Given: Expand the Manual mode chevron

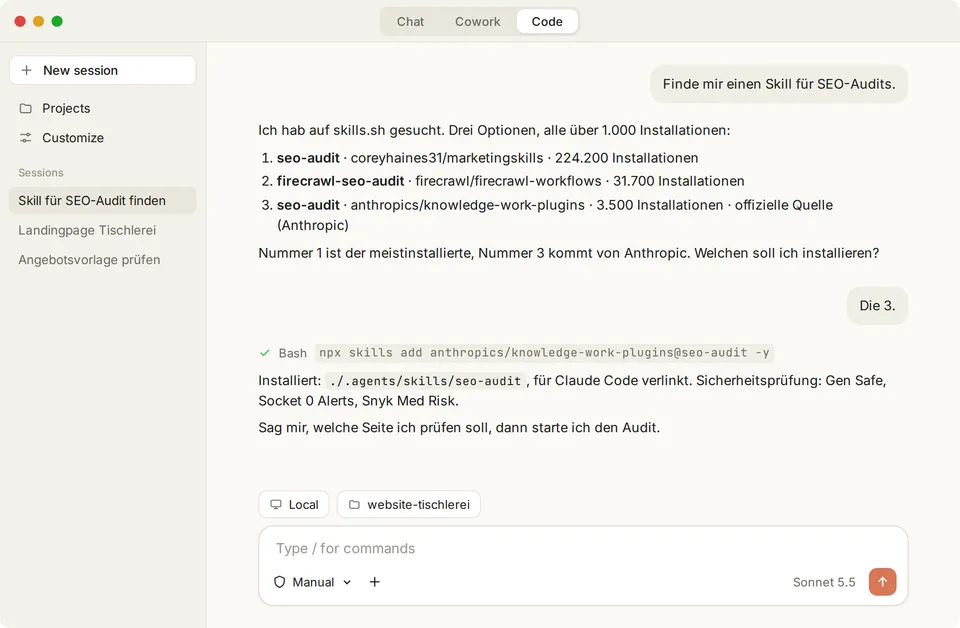Looking at the screenshot, I should pyautogui.click(x=347, y=582).
